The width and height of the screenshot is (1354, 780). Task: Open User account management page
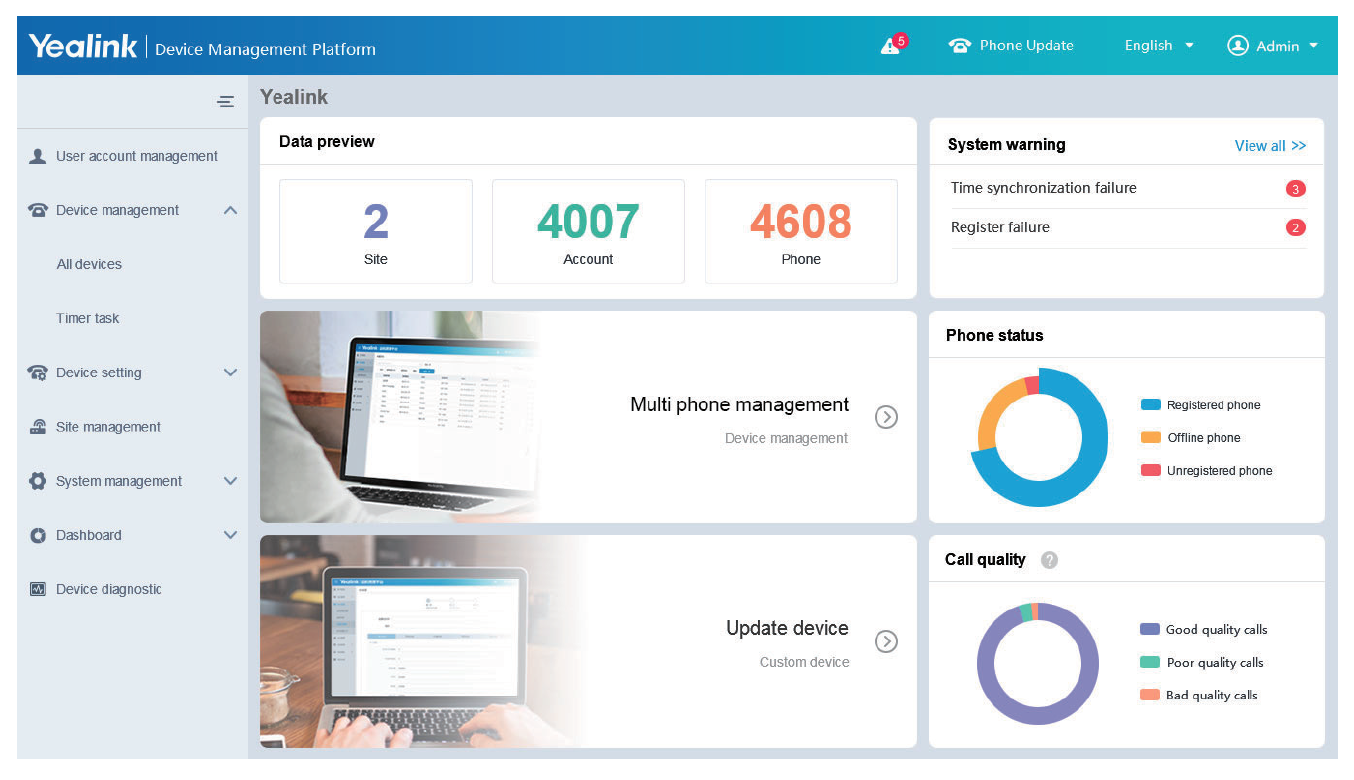(x=136, y=156)
